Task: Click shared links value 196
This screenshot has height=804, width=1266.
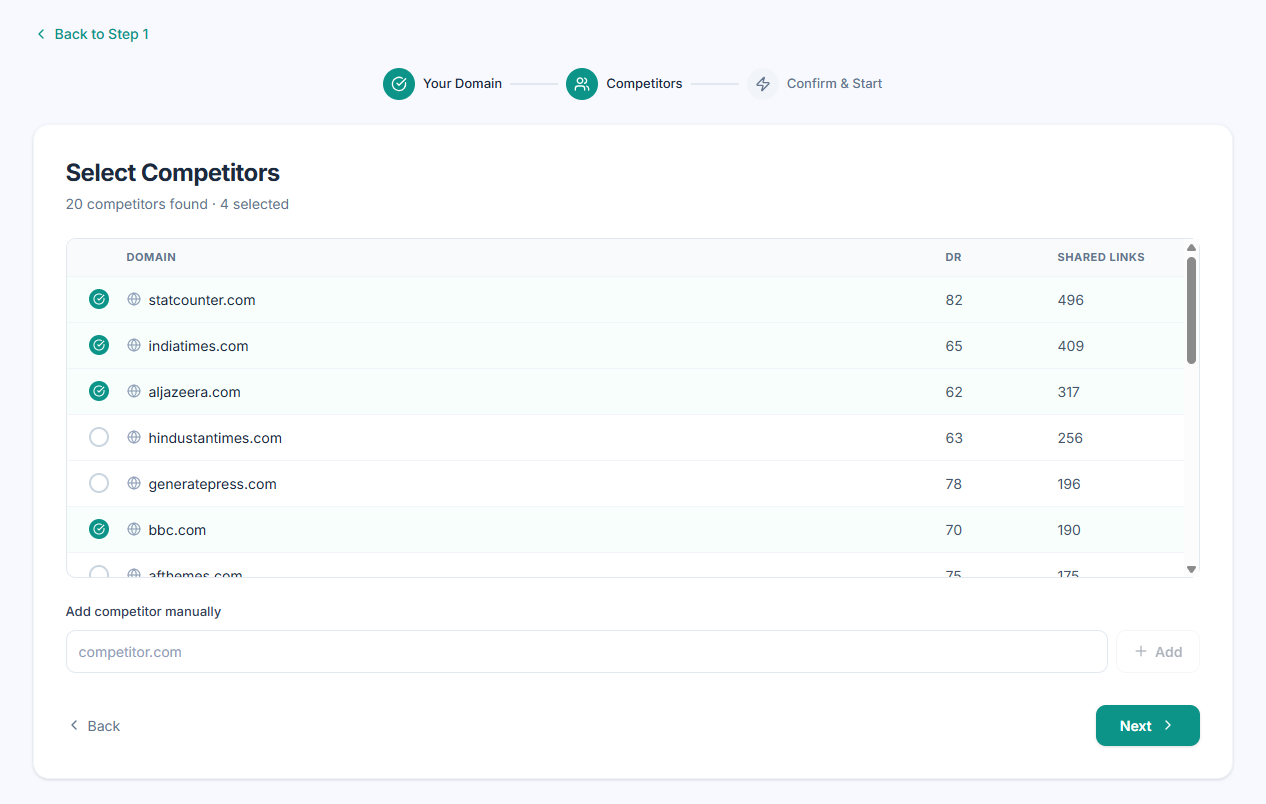Action: [x=1069, y=484]
